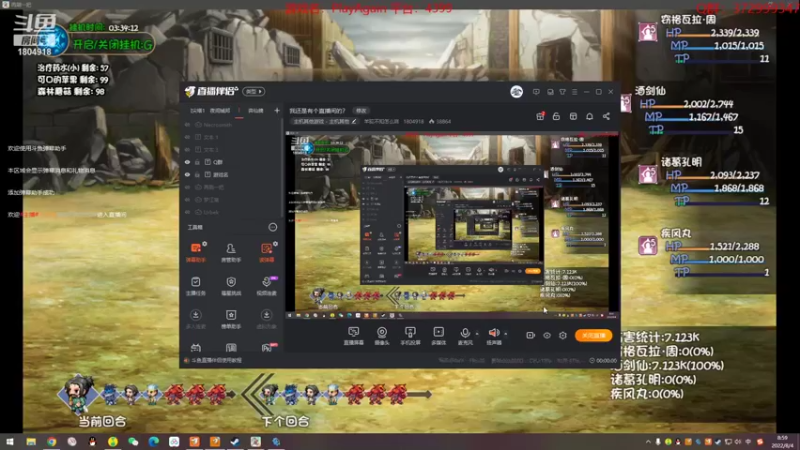Open the 主播任务 streamer tasks tool
Screen dimensions: 800x450
(x=196, y=286)
